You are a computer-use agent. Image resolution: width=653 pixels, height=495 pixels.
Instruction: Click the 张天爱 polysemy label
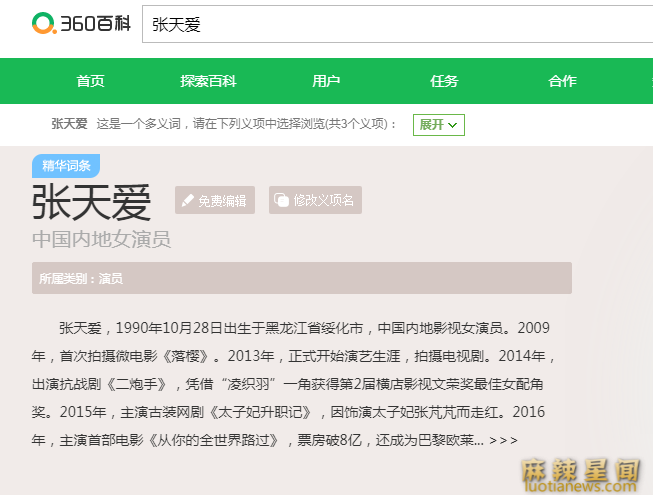coord(69,124)
